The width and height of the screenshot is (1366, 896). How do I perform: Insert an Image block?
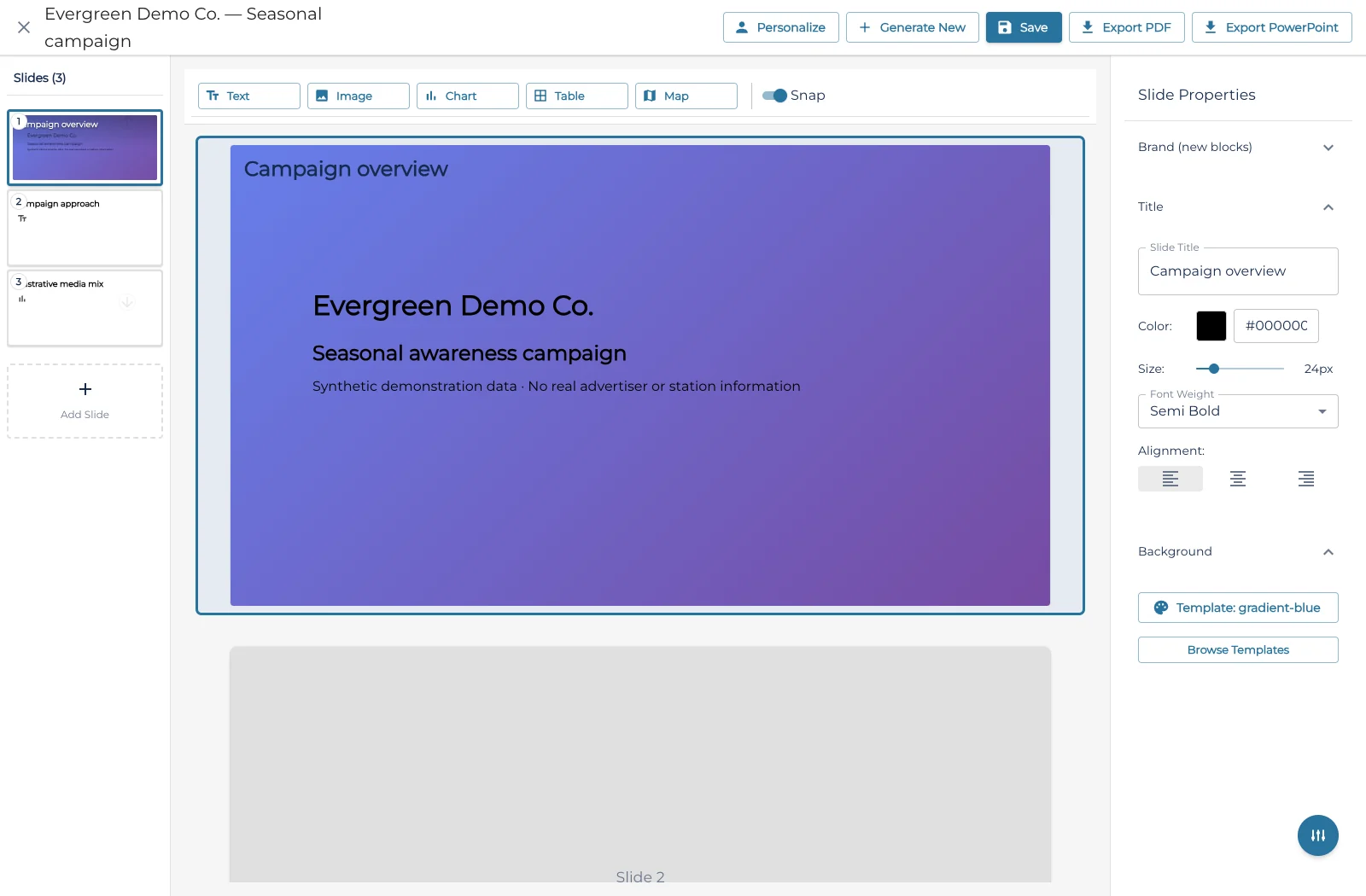(x=358, y=96)
